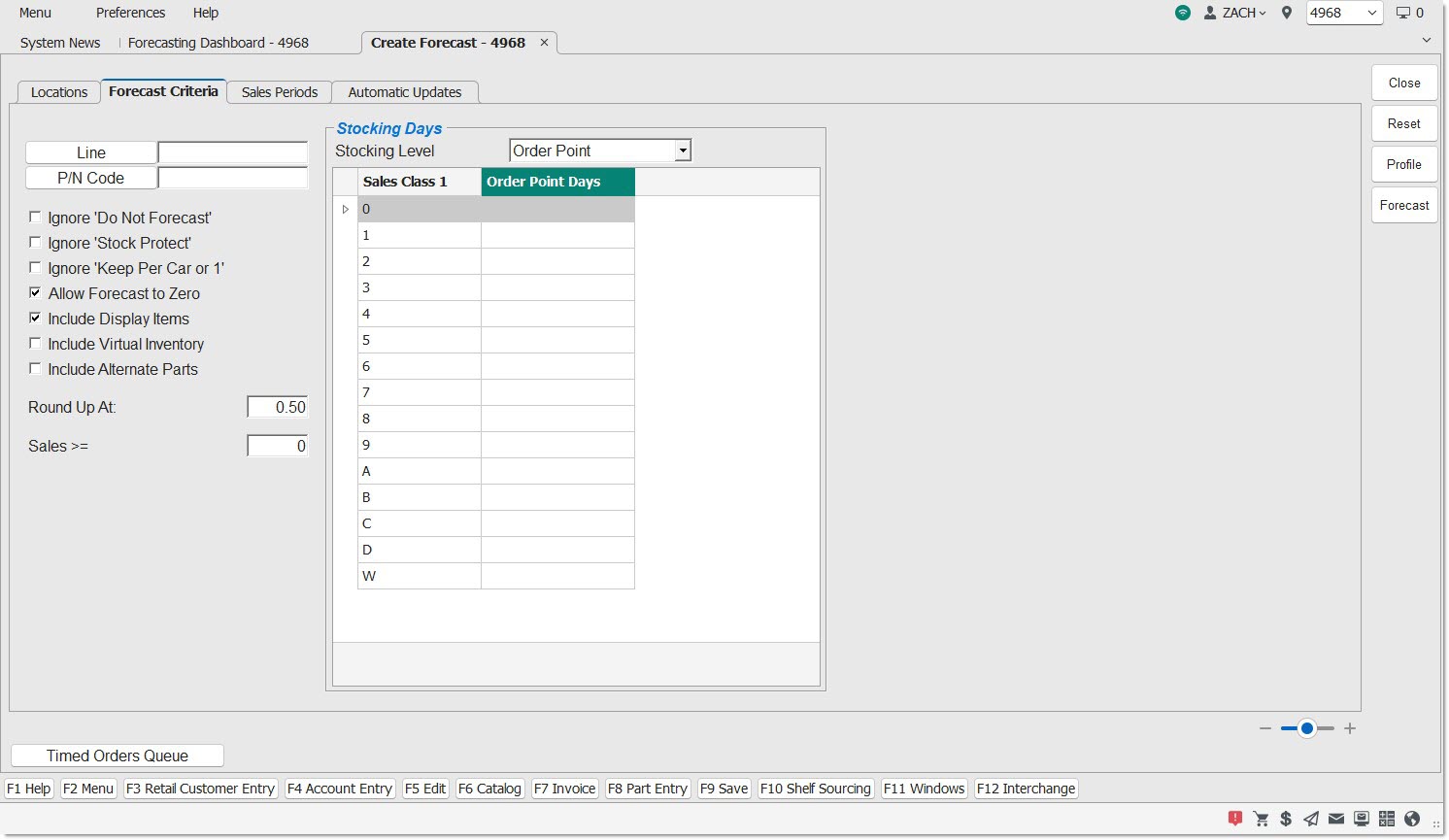Open the Stocking Level dropdown

683,151
